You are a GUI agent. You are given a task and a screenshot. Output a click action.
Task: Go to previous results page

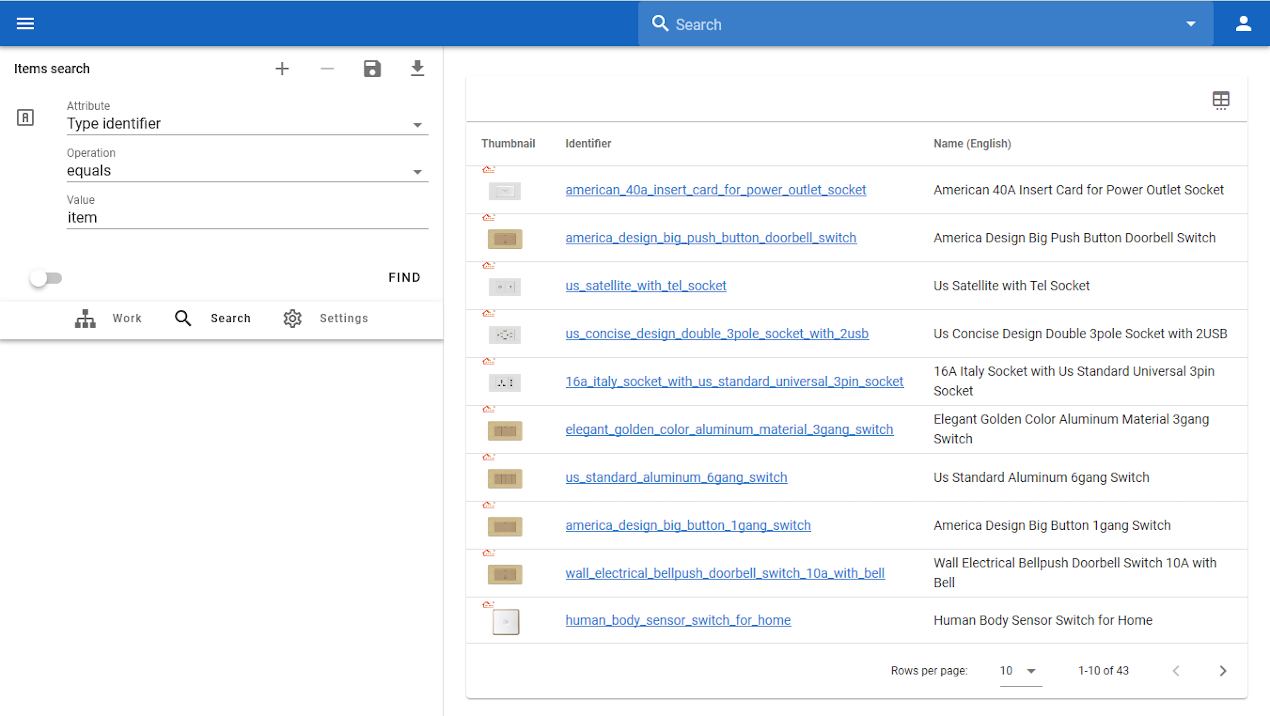[x=1176, y=671]
